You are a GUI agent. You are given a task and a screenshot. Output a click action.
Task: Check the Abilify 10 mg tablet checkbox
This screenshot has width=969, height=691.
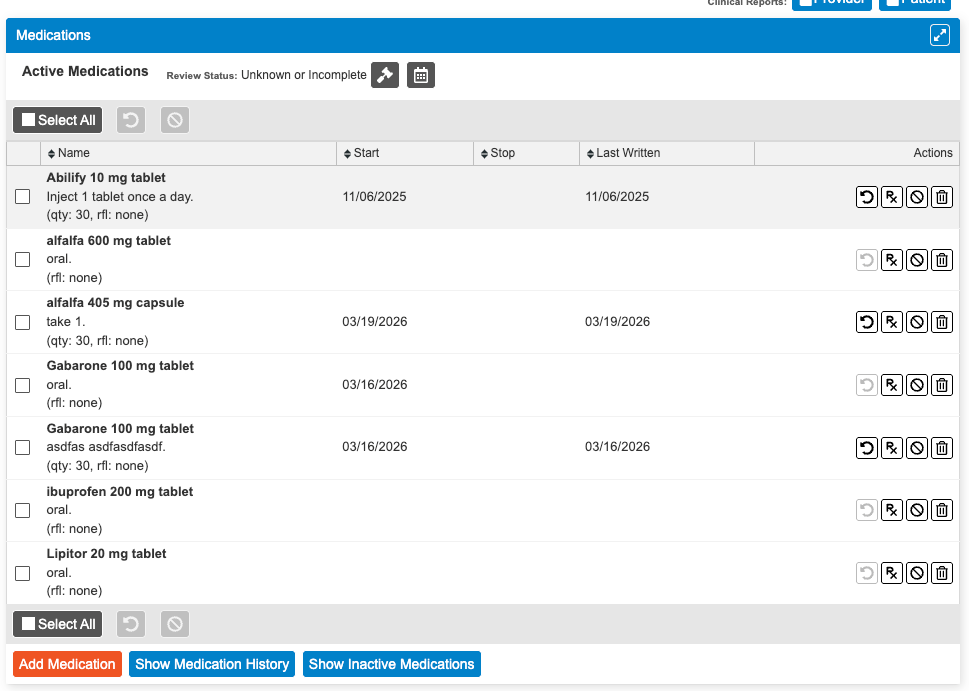(x=23, y=197)
